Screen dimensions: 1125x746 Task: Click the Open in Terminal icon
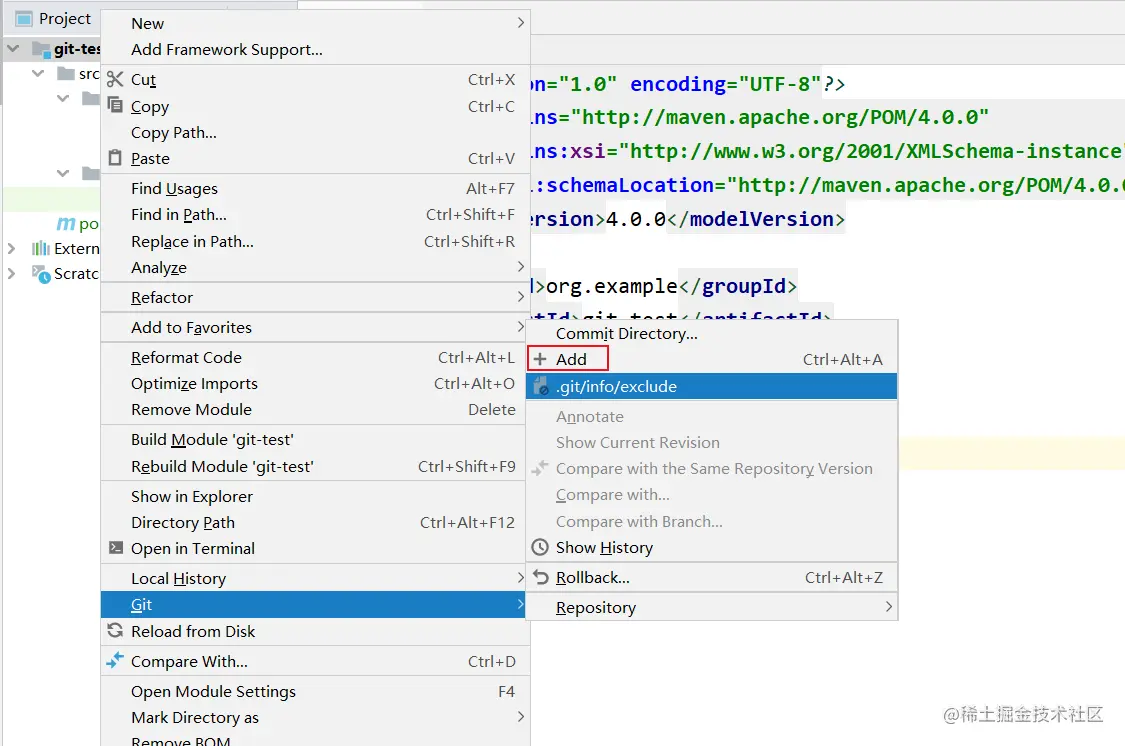116,547
